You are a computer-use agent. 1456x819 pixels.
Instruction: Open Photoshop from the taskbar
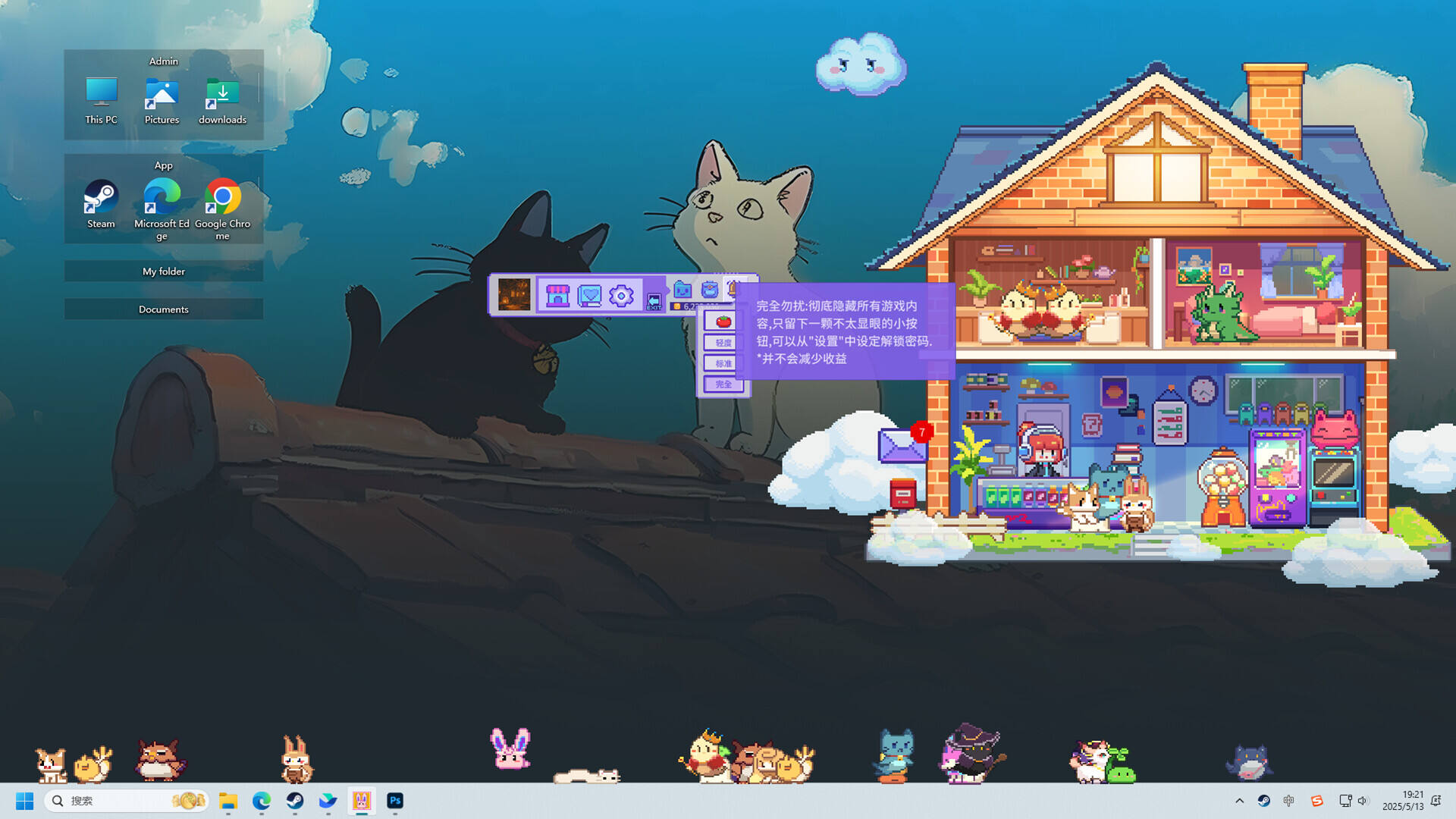point(395,801)
